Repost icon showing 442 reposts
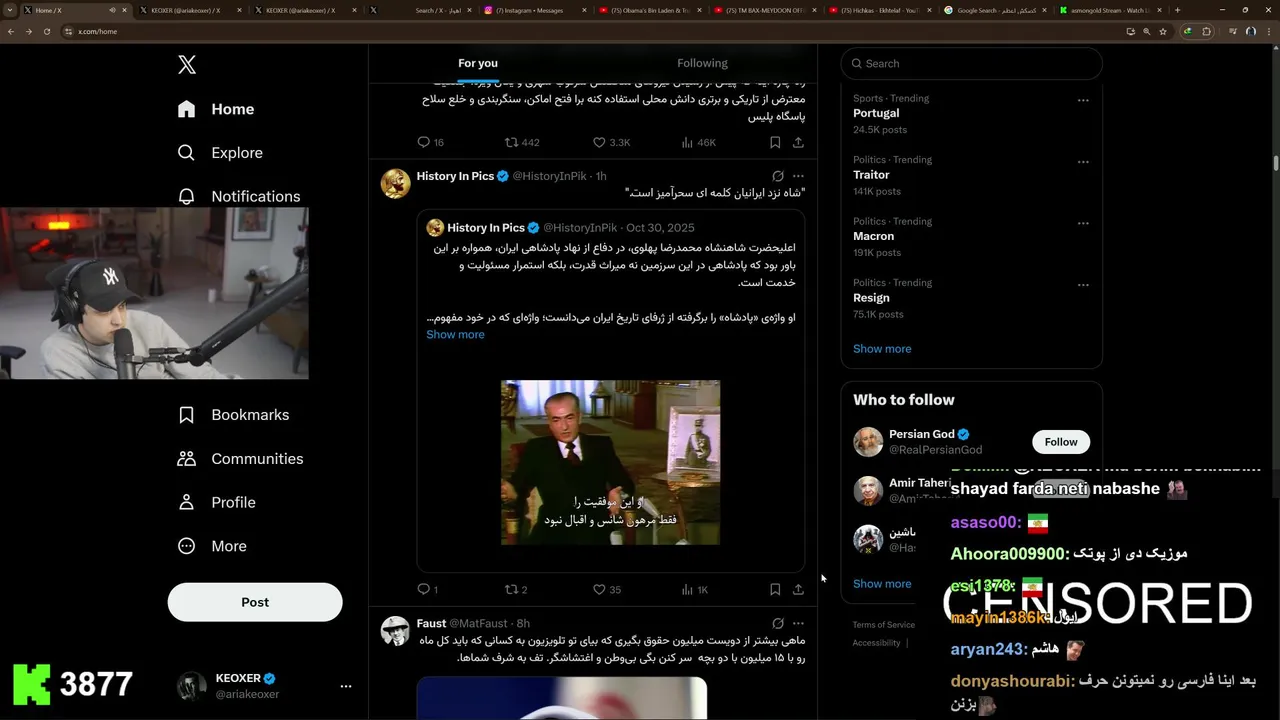Screen dimensions: 1280x720 (x=511, y=142)
